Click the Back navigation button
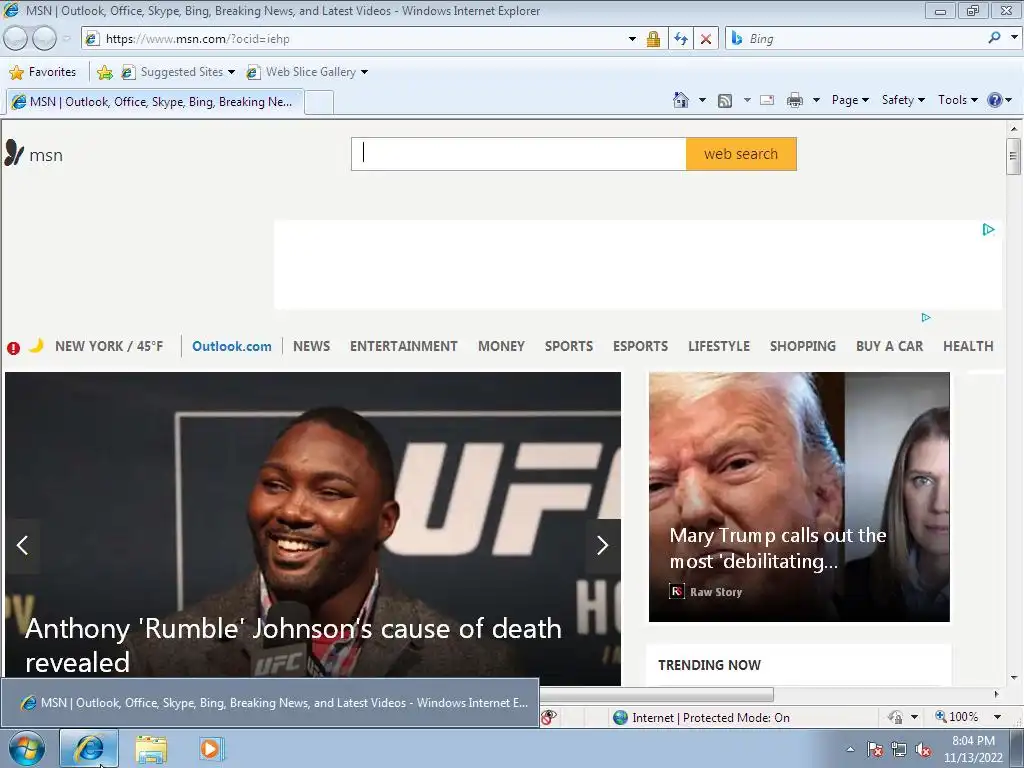The image size is (1024, 768). tap(16, 39)
